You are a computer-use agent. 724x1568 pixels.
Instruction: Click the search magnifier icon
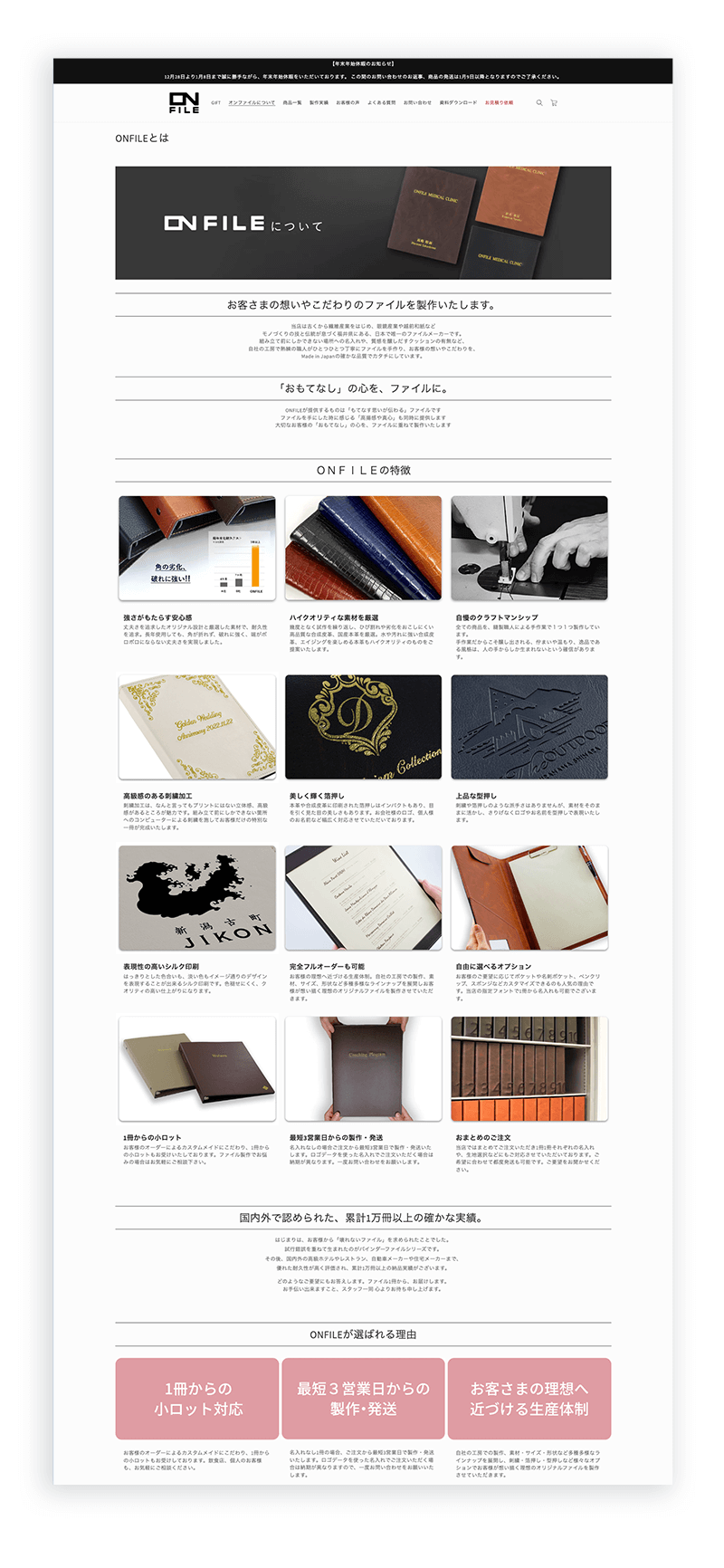click(539, 103)
